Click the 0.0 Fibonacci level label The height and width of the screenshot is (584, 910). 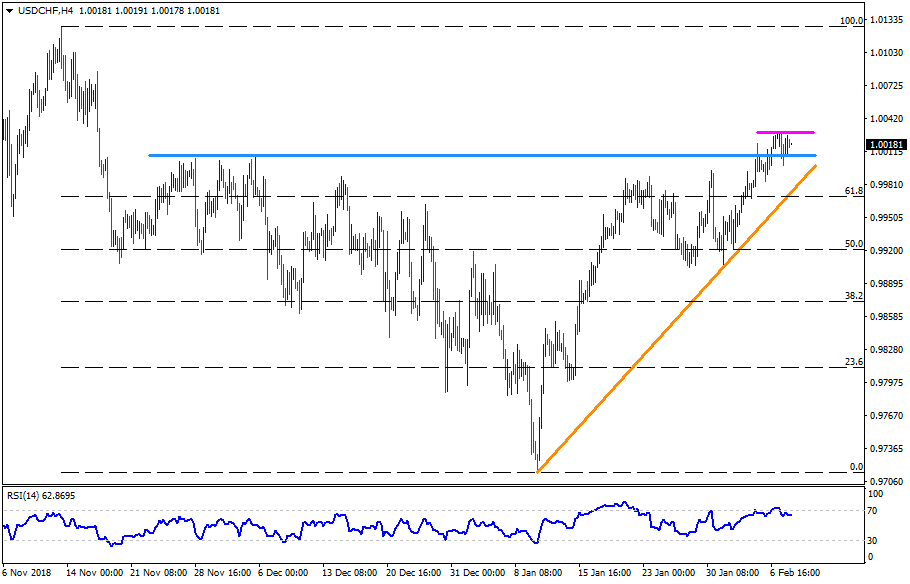tap(856, 466)
